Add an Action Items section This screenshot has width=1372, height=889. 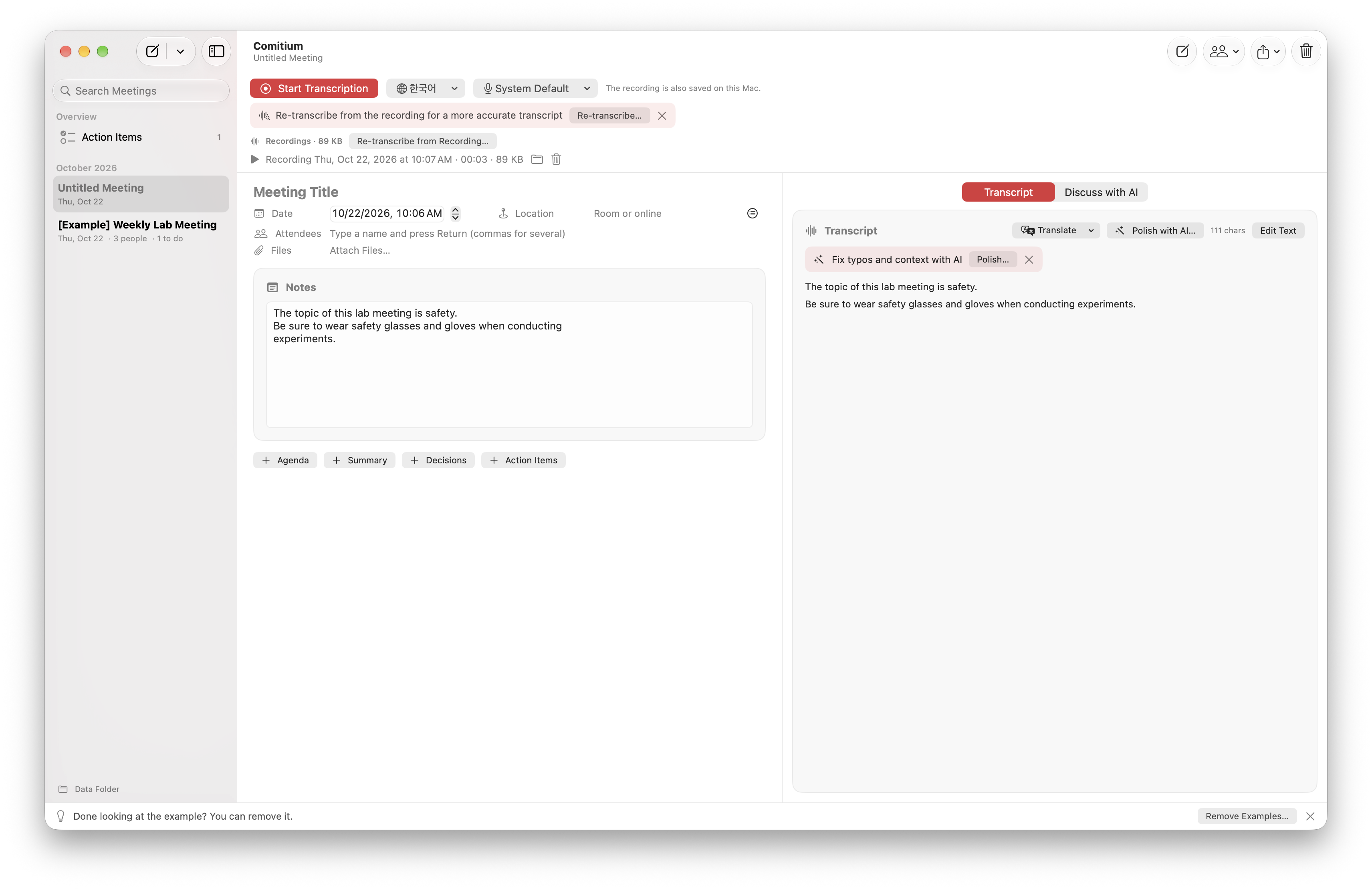523,460
